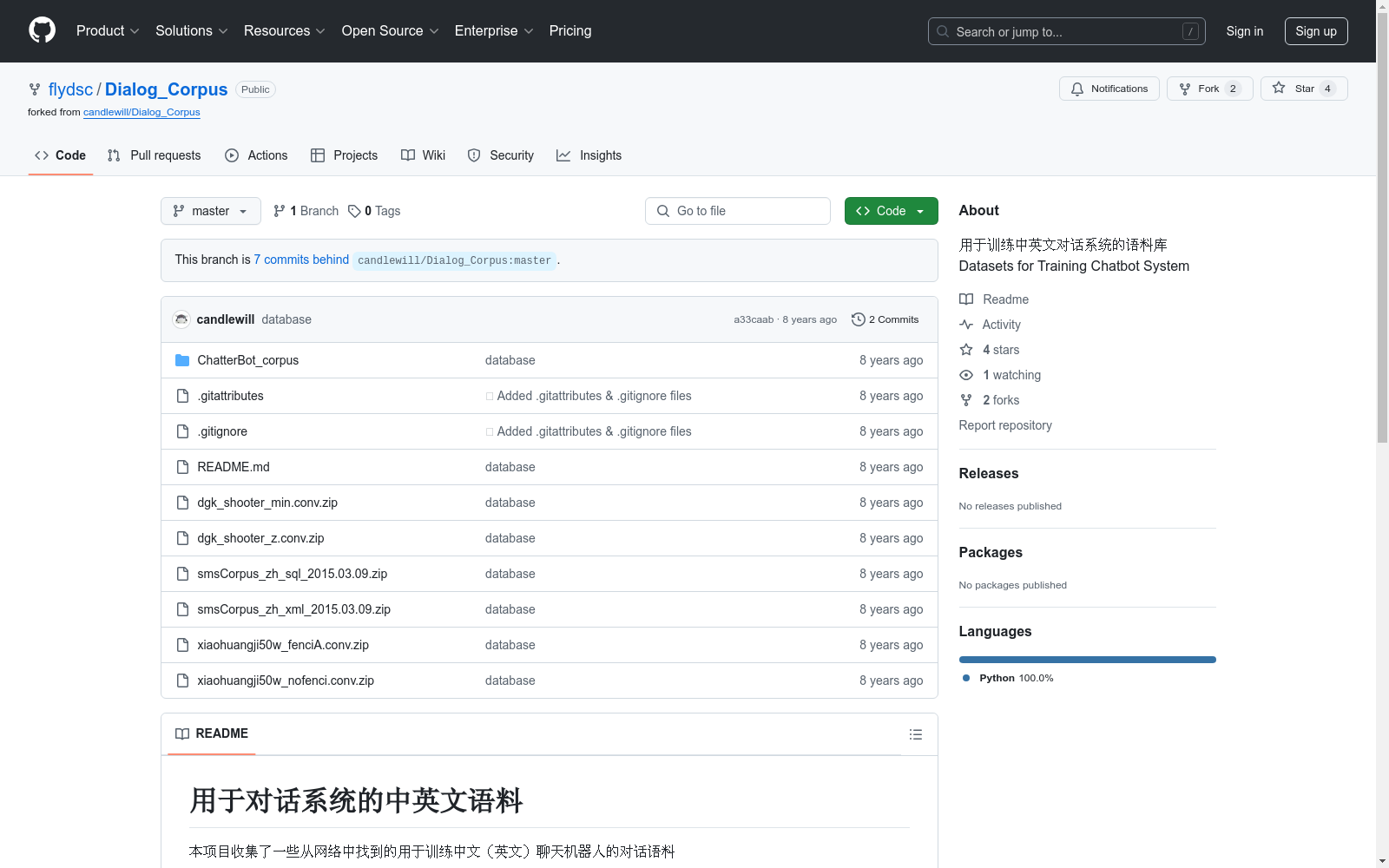Open the Dialog_Corpus repository link
This screenshot has width=1389, height=868.
click(166, 89)
